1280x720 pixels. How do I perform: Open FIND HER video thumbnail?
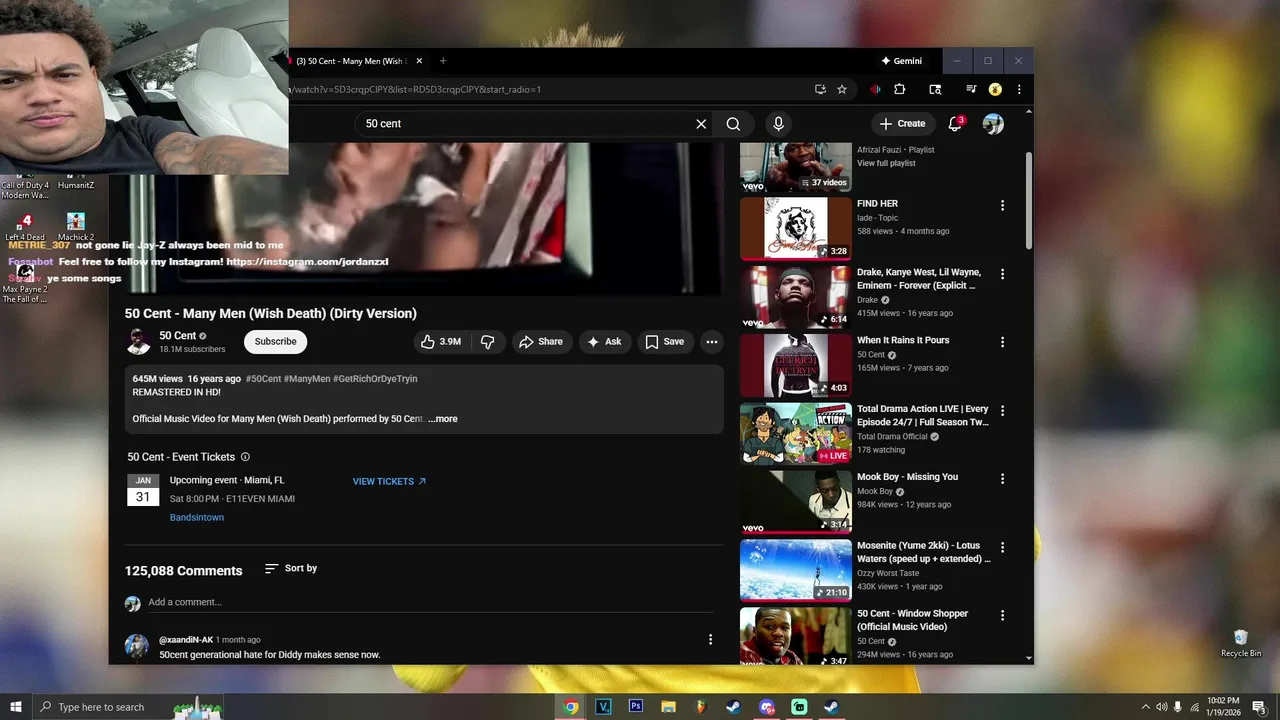796,228
